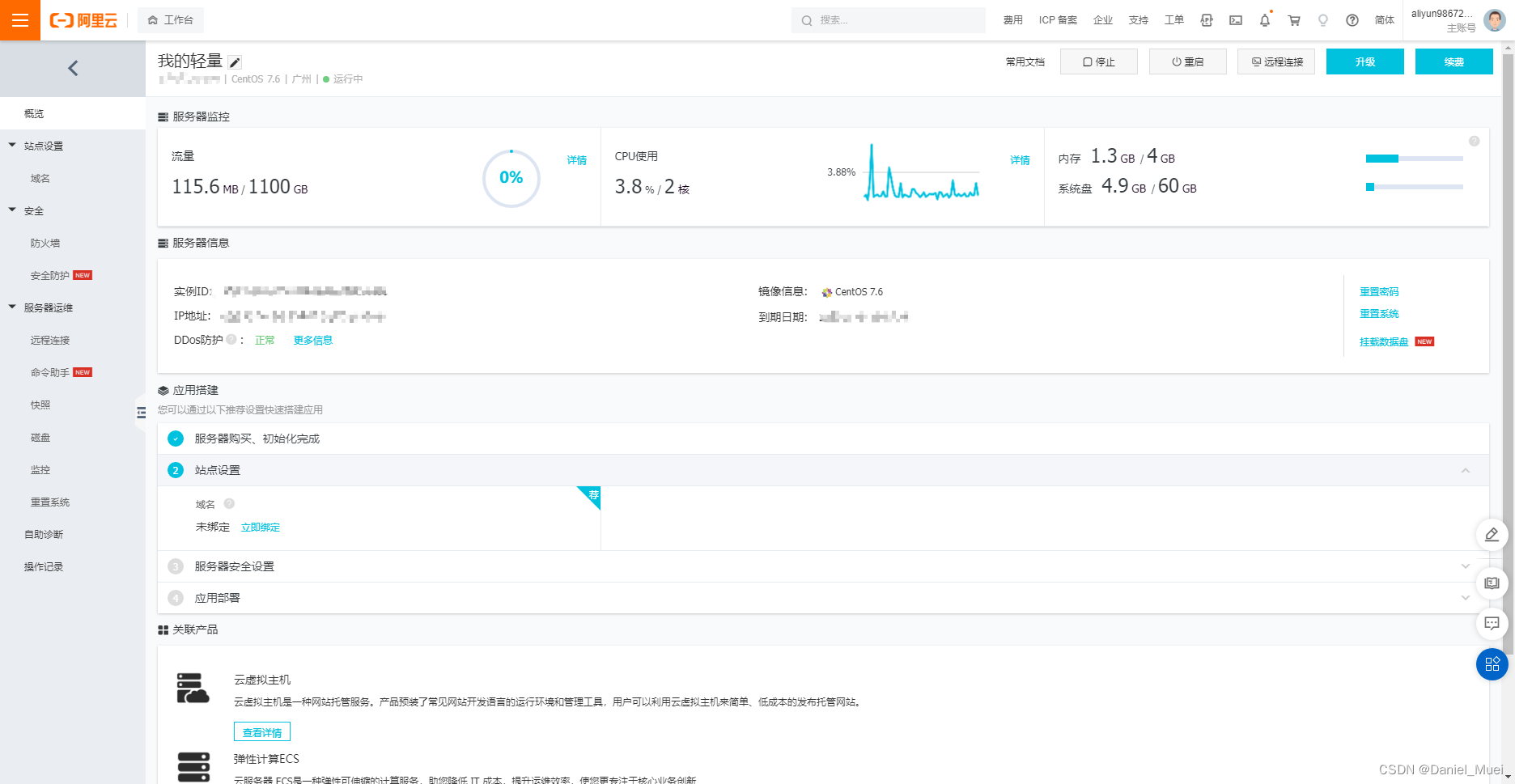This screenshot has width=1515, height=784.
Task: Click the DDos防护 help icon
Action: (231, 340)
